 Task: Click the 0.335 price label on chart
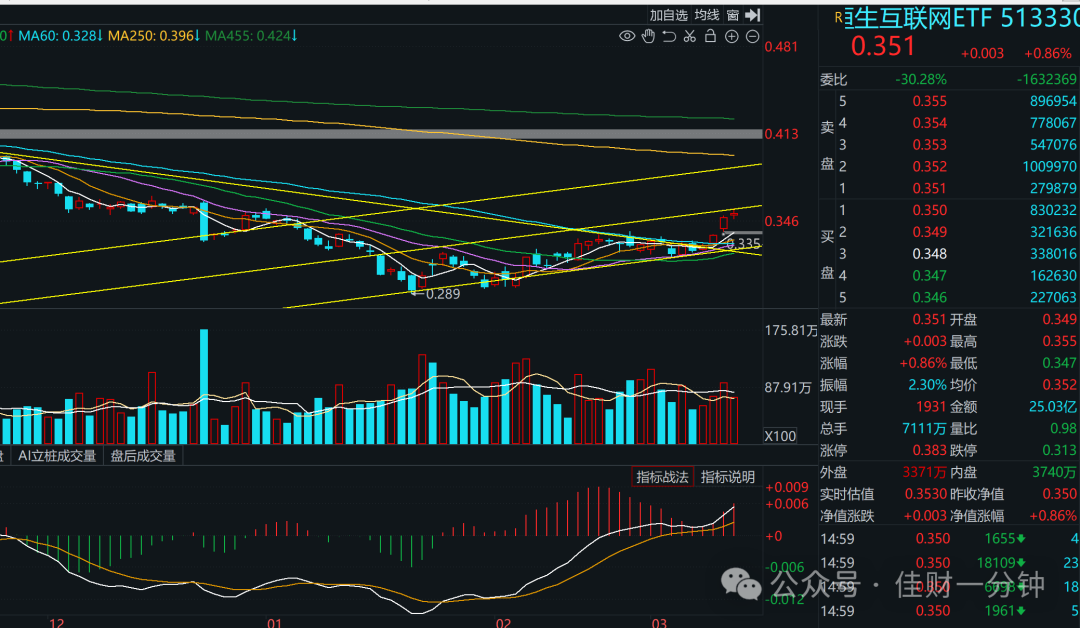[x=744, y=244]
